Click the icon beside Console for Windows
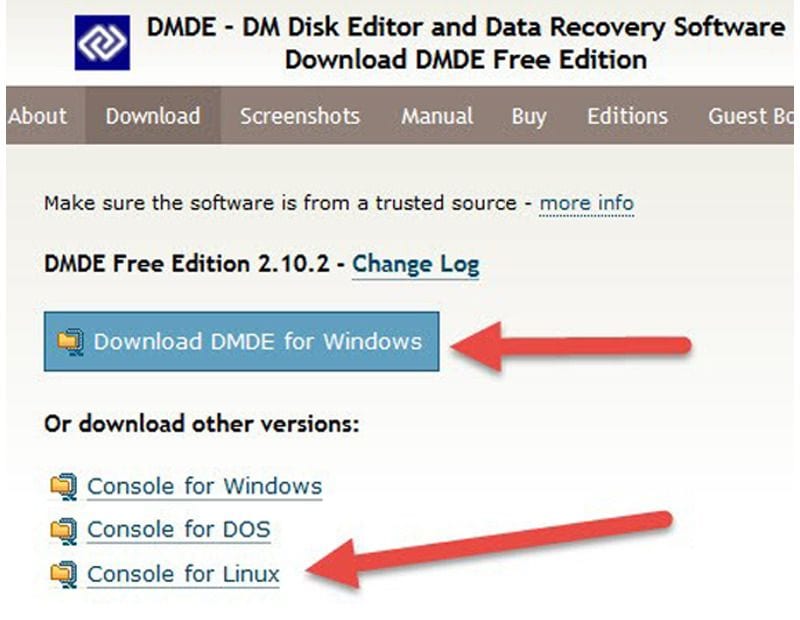Viewport: 800px width, 620px height. point(63,487)
